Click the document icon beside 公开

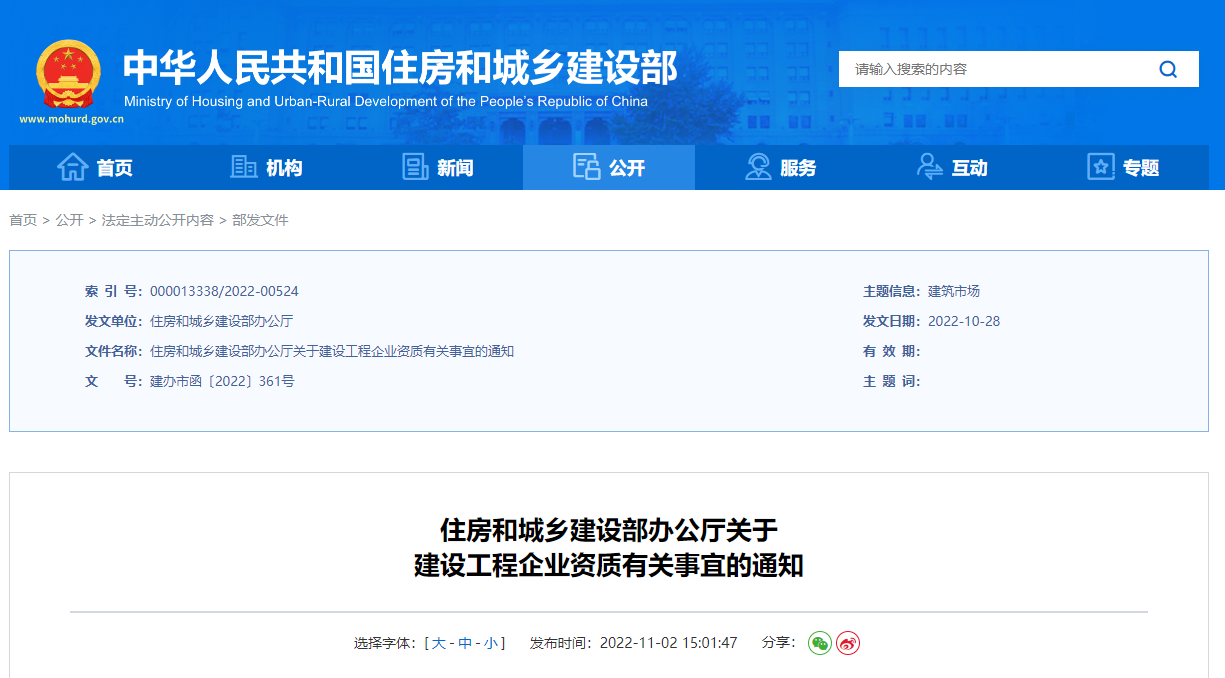pyautogui.click(x=586, y=167)
